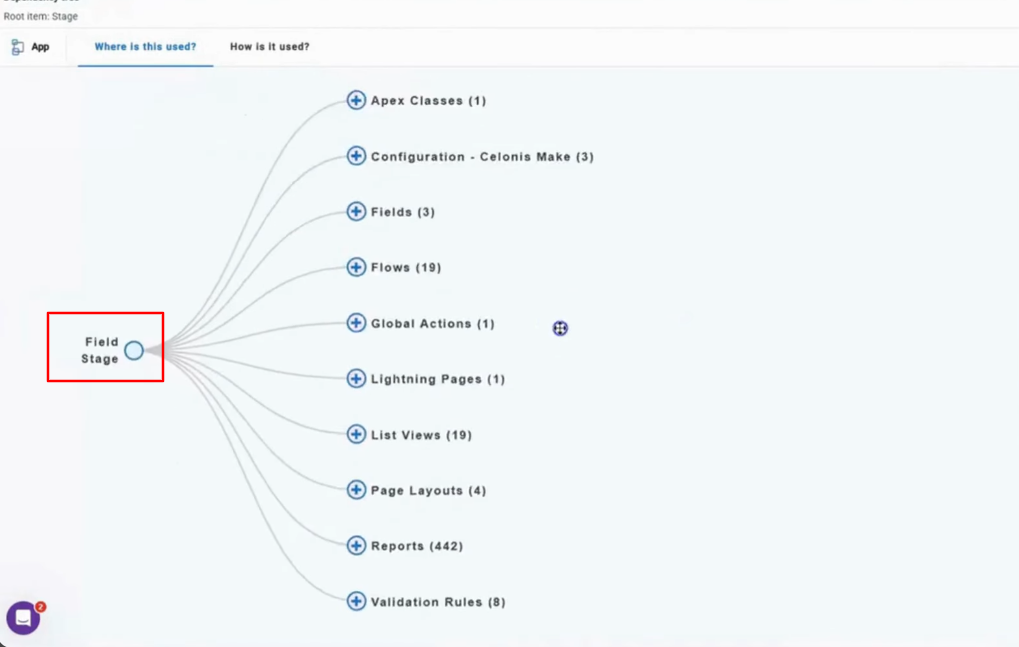1019x647 pixels.
Task: Click the plus icon next to Flows
Action: 356,267
